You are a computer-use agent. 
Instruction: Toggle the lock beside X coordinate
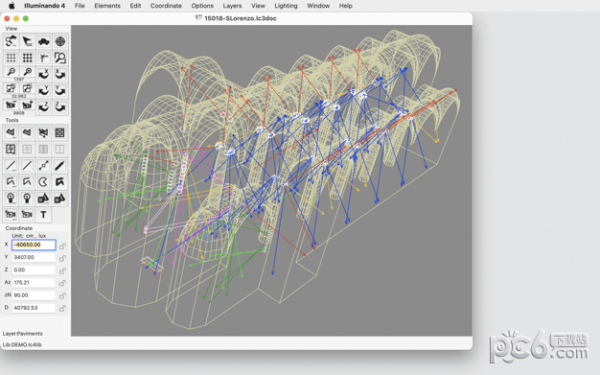pyautogui.click(x=62, y=246)
